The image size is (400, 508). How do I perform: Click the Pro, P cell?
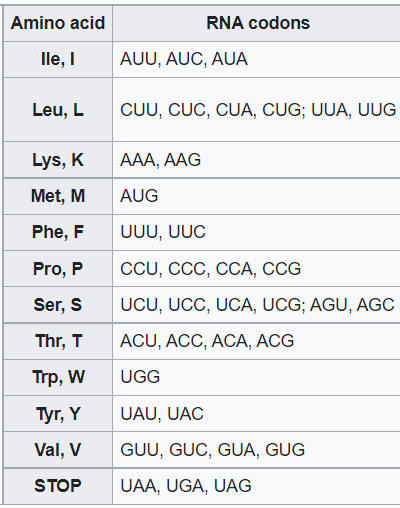pyautogui.click(x=58, y=268)
